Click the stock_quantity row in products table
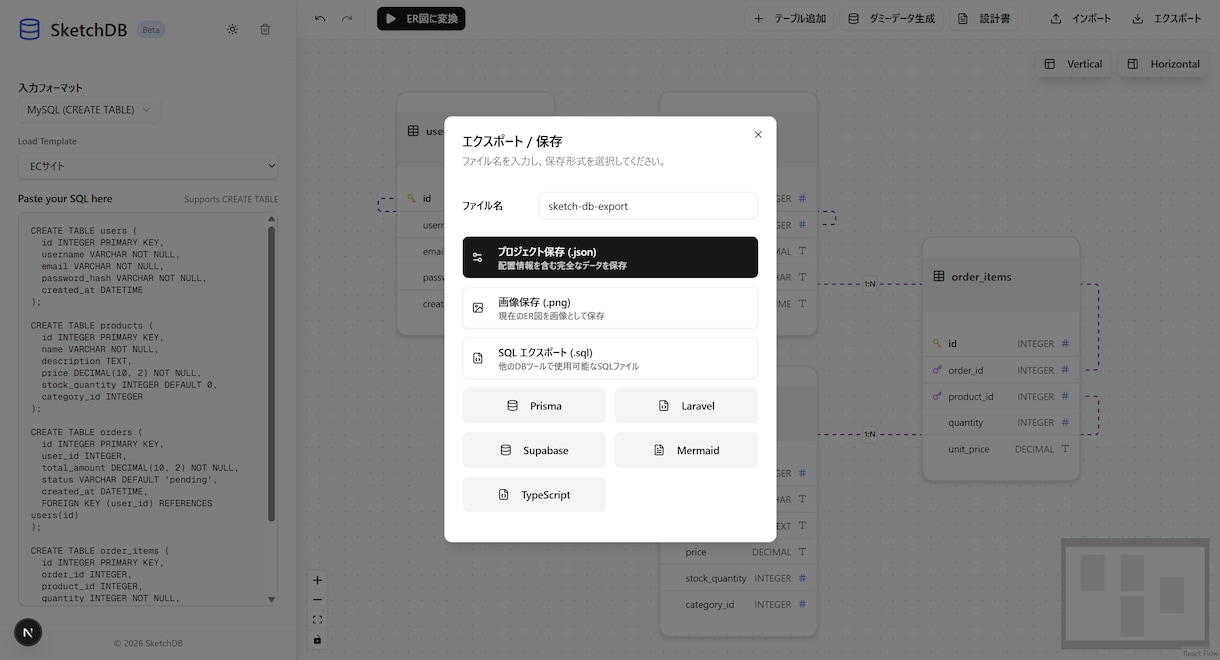Image resolution: width=1220 pixels, height=660 pixels. (738, 578)
